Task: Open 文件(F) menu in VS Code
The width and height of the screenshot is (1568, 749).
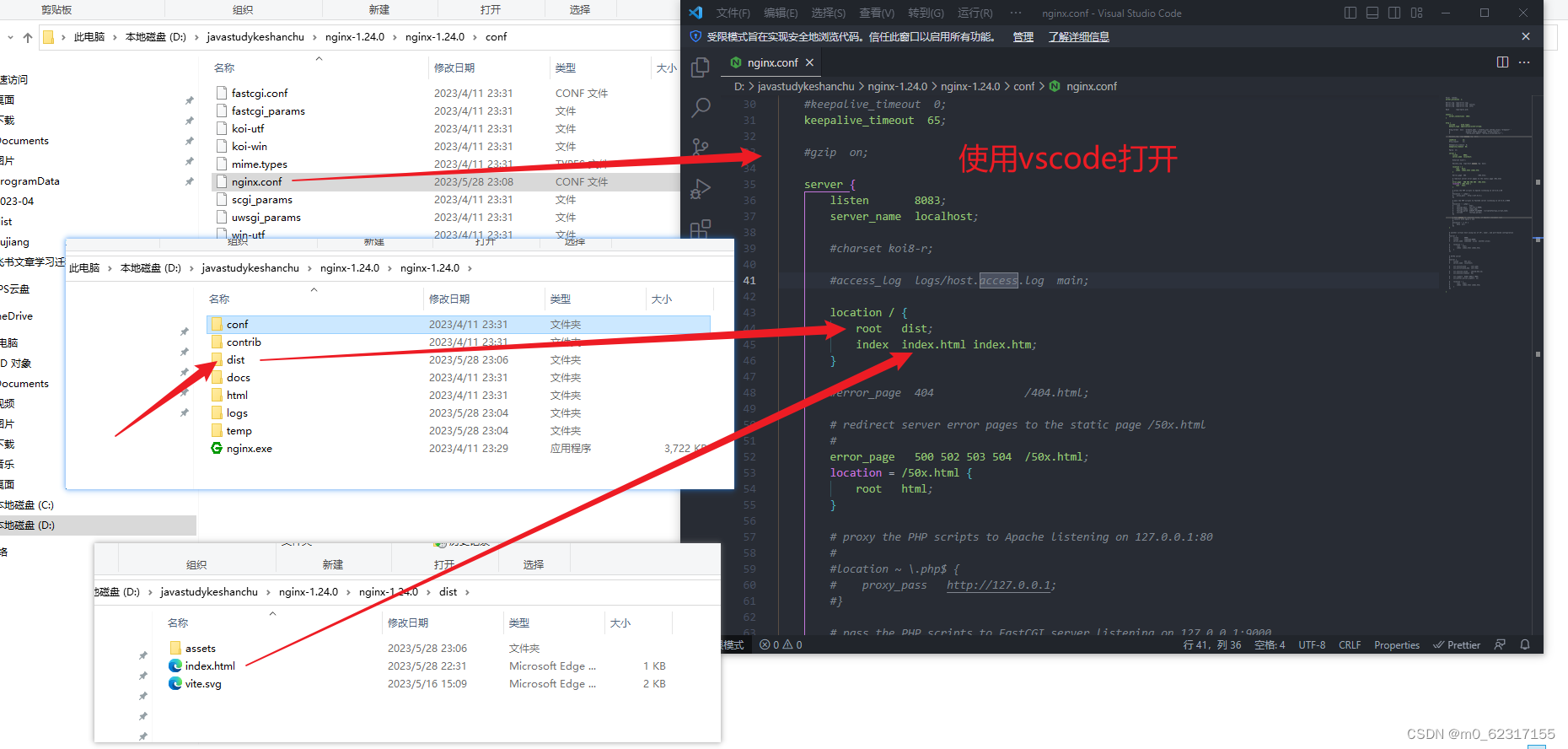Action: (733, 13)
